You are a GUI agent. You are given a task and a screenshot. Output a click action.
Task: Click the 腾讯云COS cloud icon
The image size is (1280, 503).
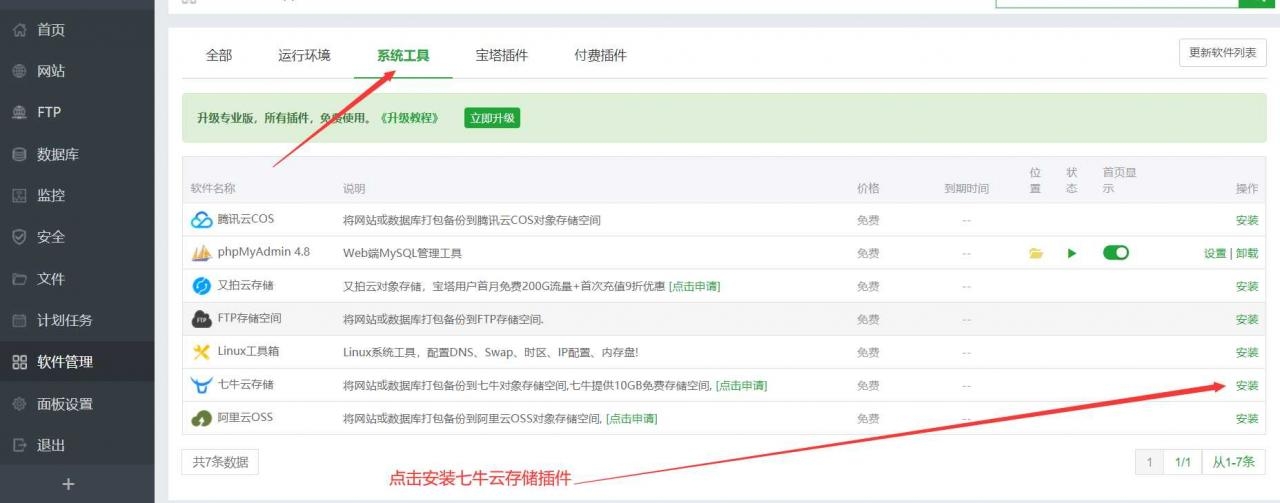(x=202, y=220)
